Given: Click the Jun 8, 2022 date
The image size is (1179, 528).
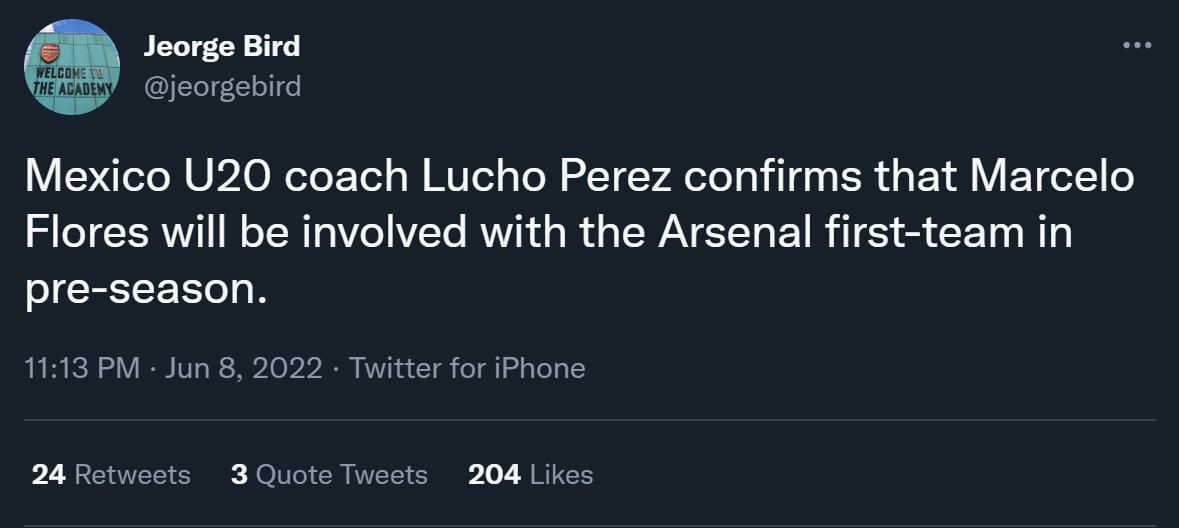Looking at the screenshot, I should (x=243, y=368).
